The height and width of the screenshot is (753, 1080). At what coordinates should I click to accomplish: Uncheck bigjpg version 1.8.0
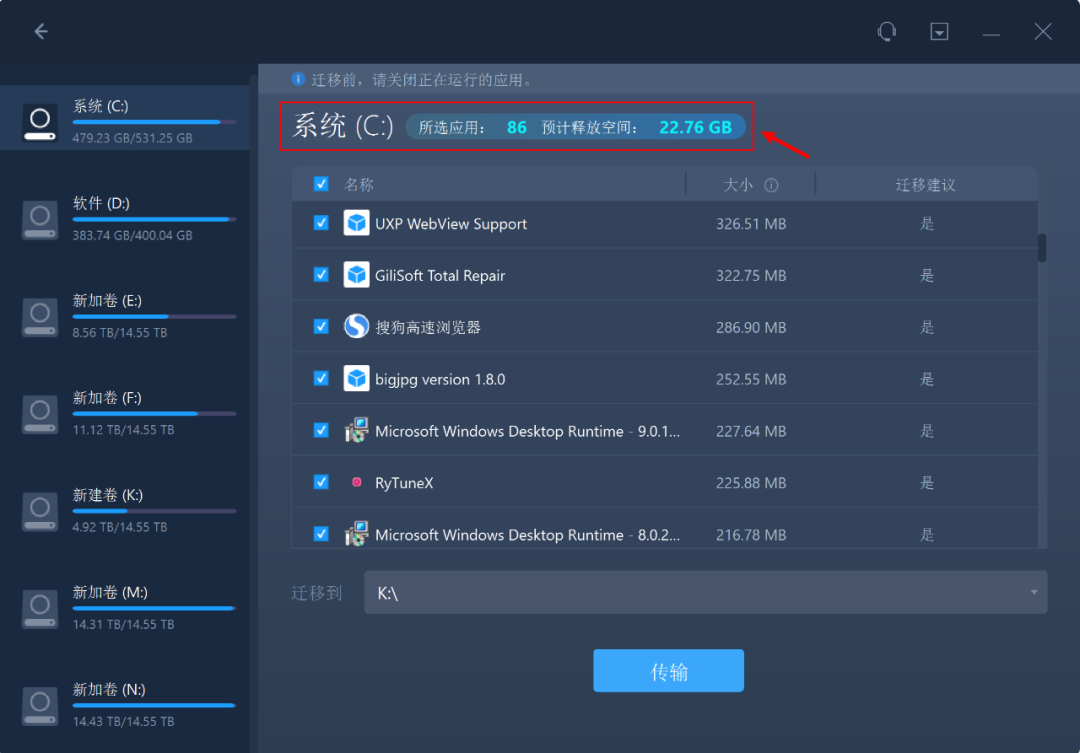tap(321, 378)
